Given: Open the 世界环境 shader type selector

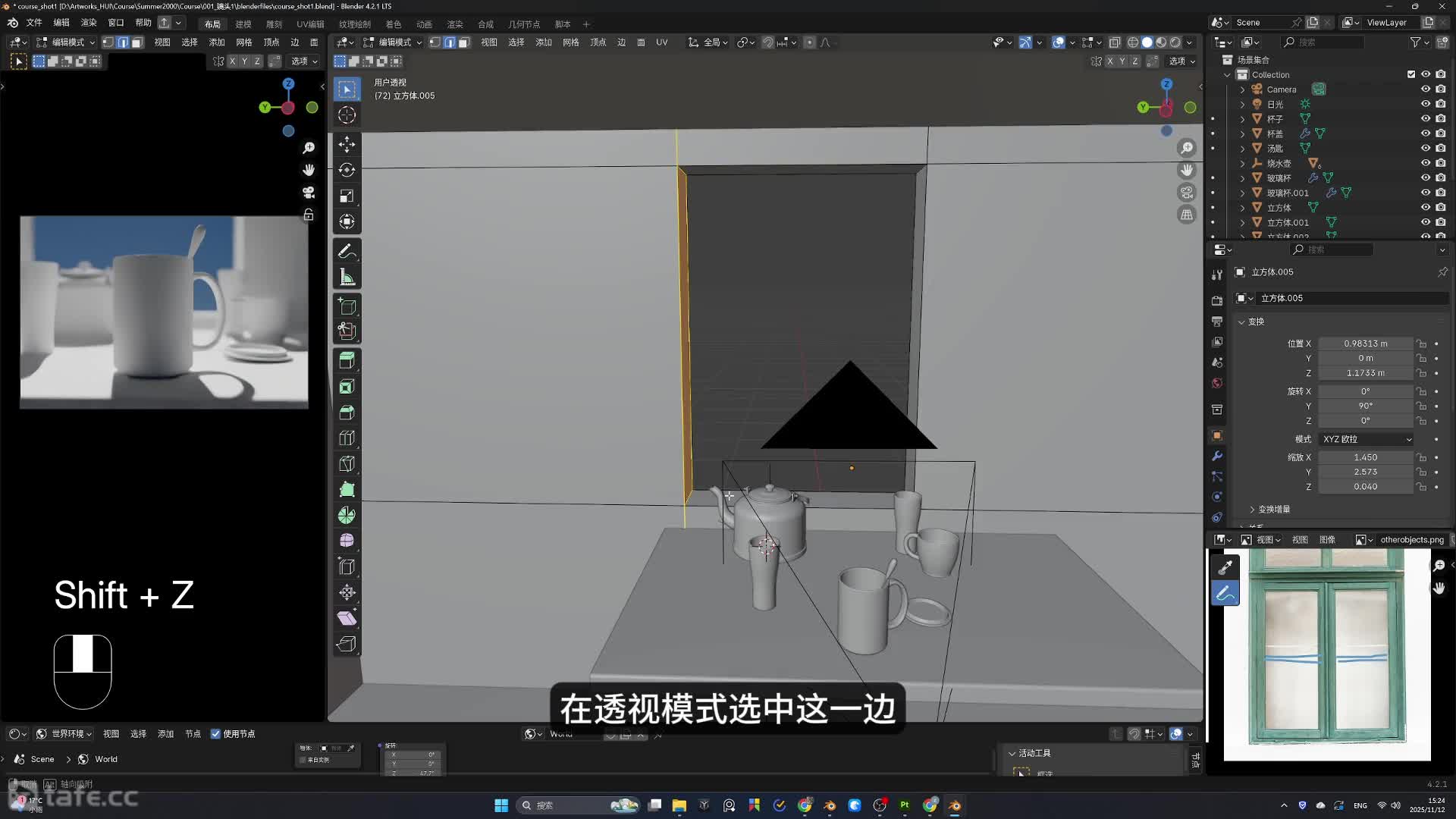Looking at the screenshot, I should coord(65,734).
